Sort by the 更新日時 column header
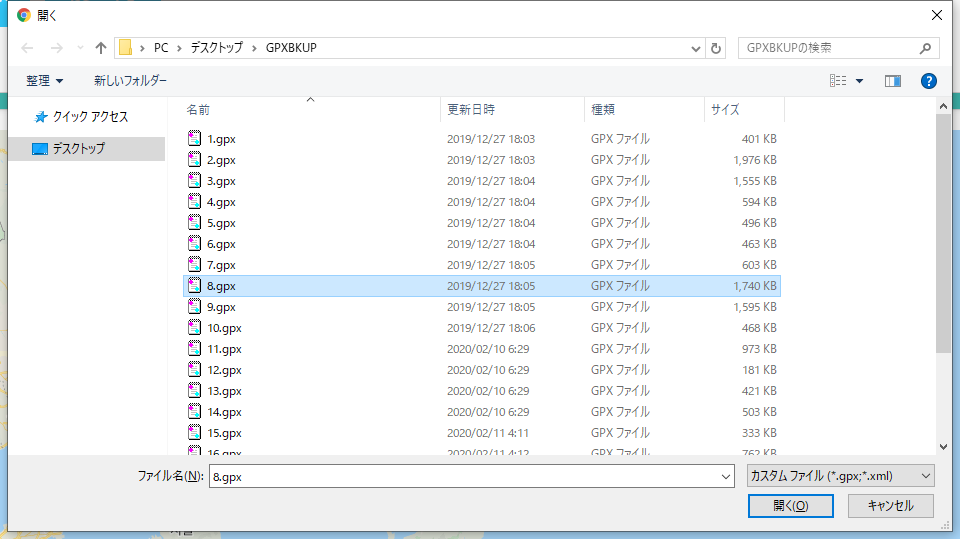Image resolution: width=960 pixels, height=539 pixels. [x=471, y=110]
